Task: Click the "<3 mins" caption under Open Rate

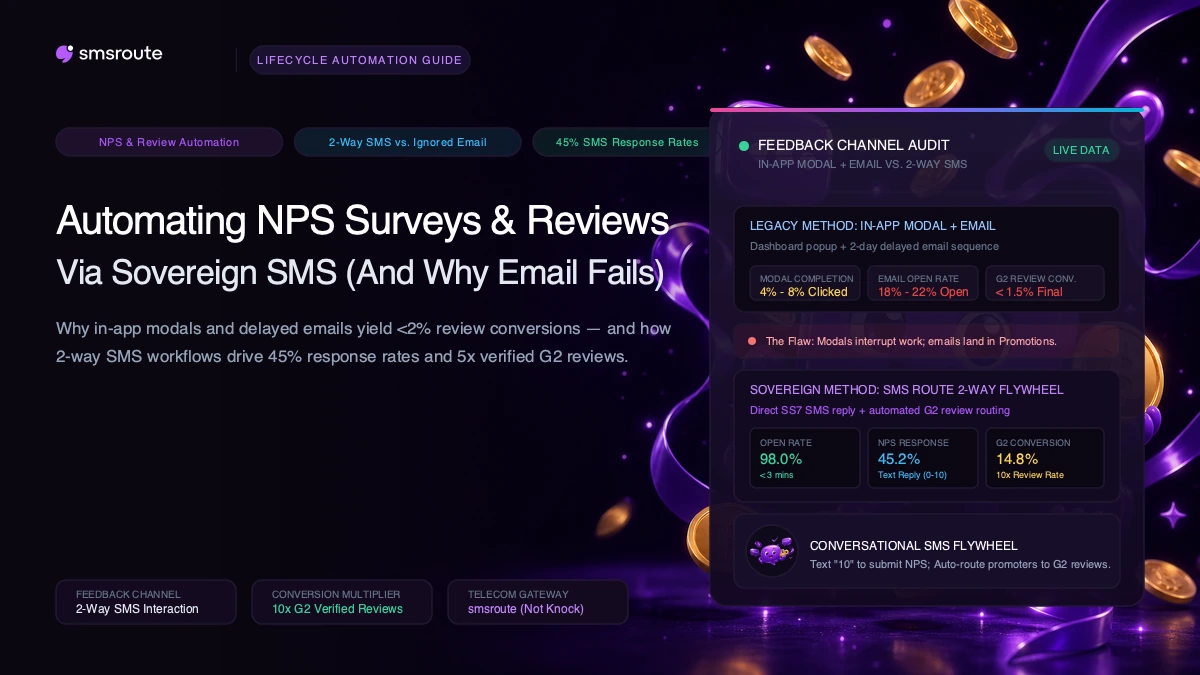Action: pyautogui.click(x=778, y=475)
